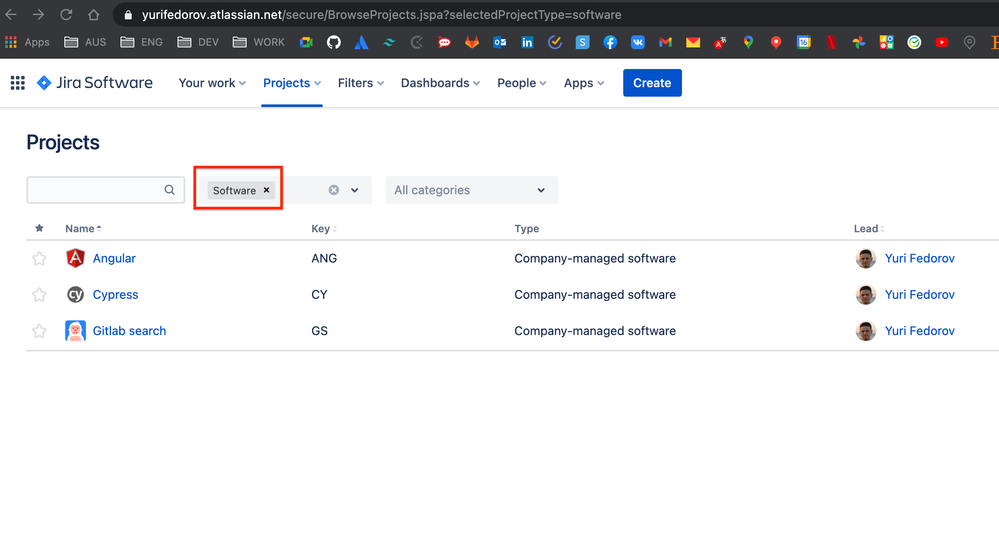
Task: Star the Angular project
Action: tap(40, 258)
